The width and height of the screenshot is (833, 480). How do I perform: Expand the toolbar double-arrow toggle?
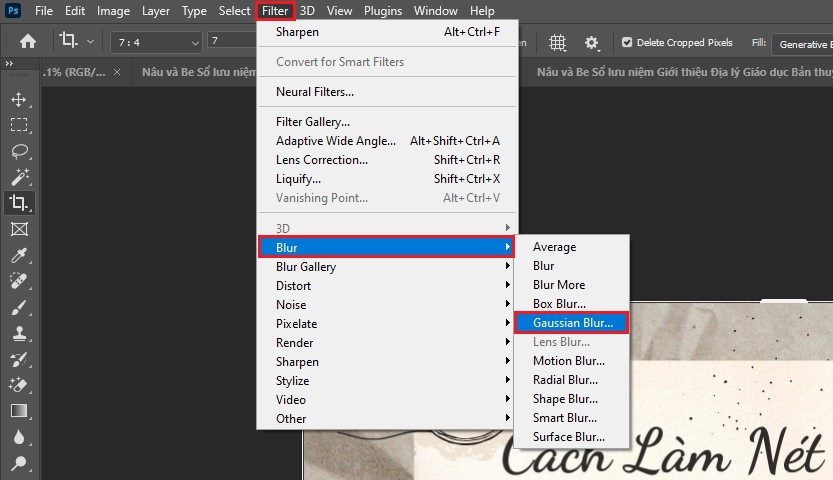pyautogui.click(x=9, y=63)
